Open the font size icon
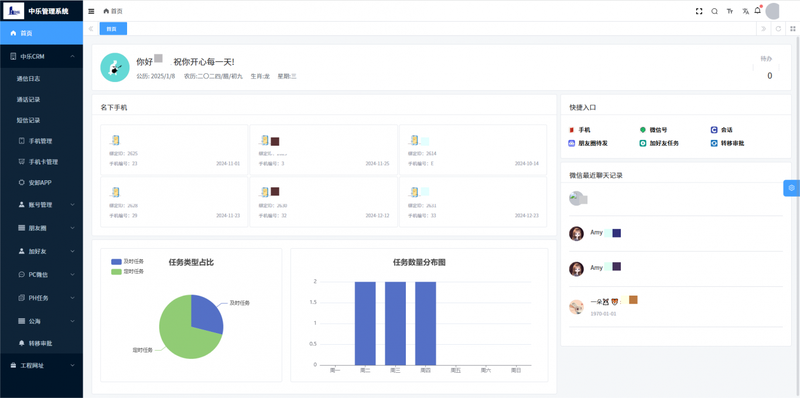This screenshot has height=398, width=800. [x=730, y=11]
